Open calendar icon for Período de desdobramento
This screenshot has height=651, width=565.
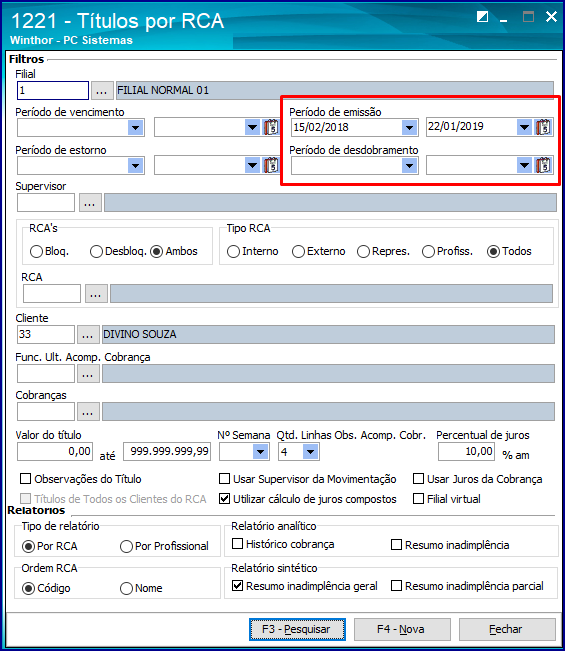point(543,165)
